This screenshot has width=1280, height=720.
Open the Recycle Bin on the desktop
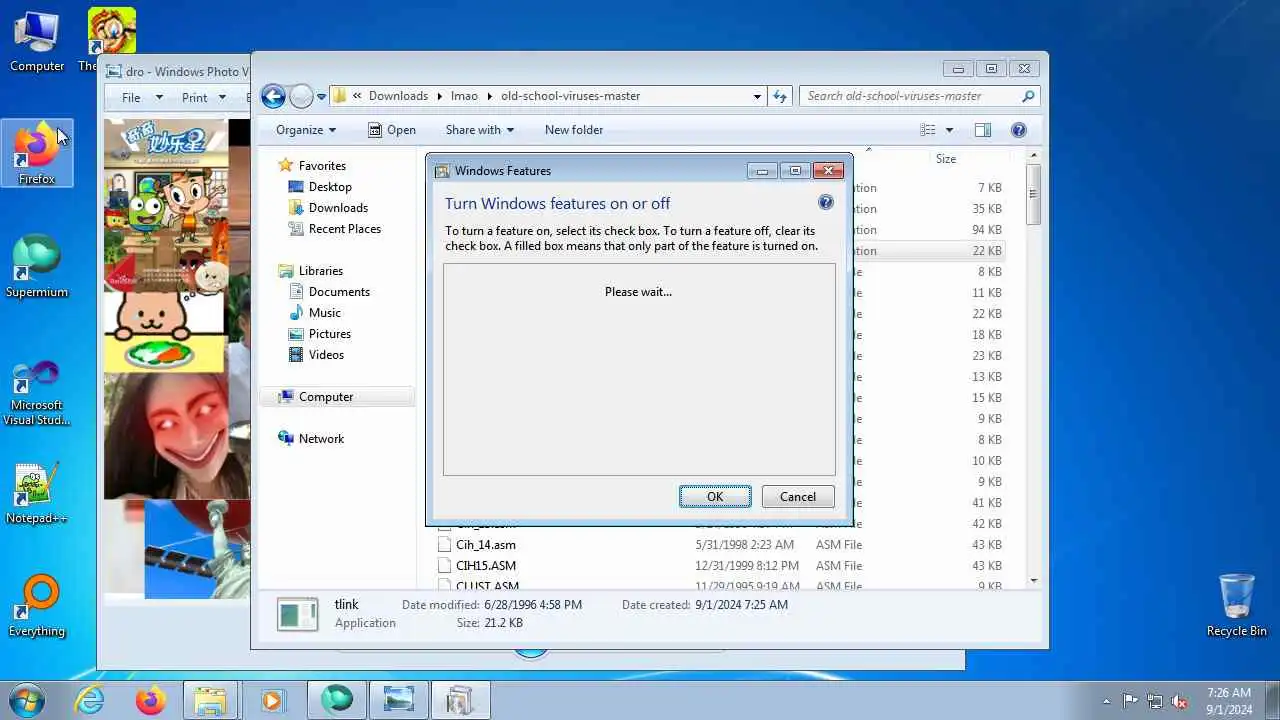(x=1237, y=606)
